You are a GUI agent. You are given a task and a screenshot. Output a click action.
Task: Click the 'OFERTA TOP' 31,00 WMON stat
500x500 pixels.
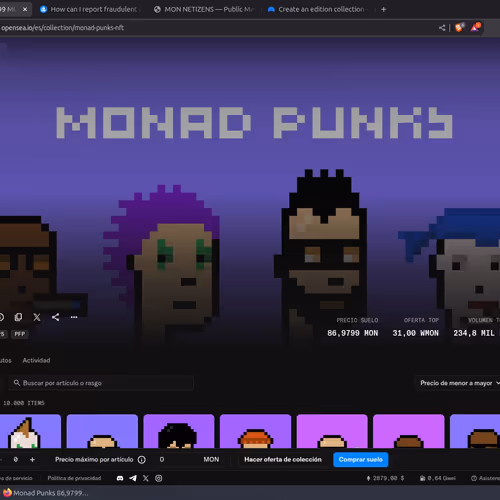(416, 327)
